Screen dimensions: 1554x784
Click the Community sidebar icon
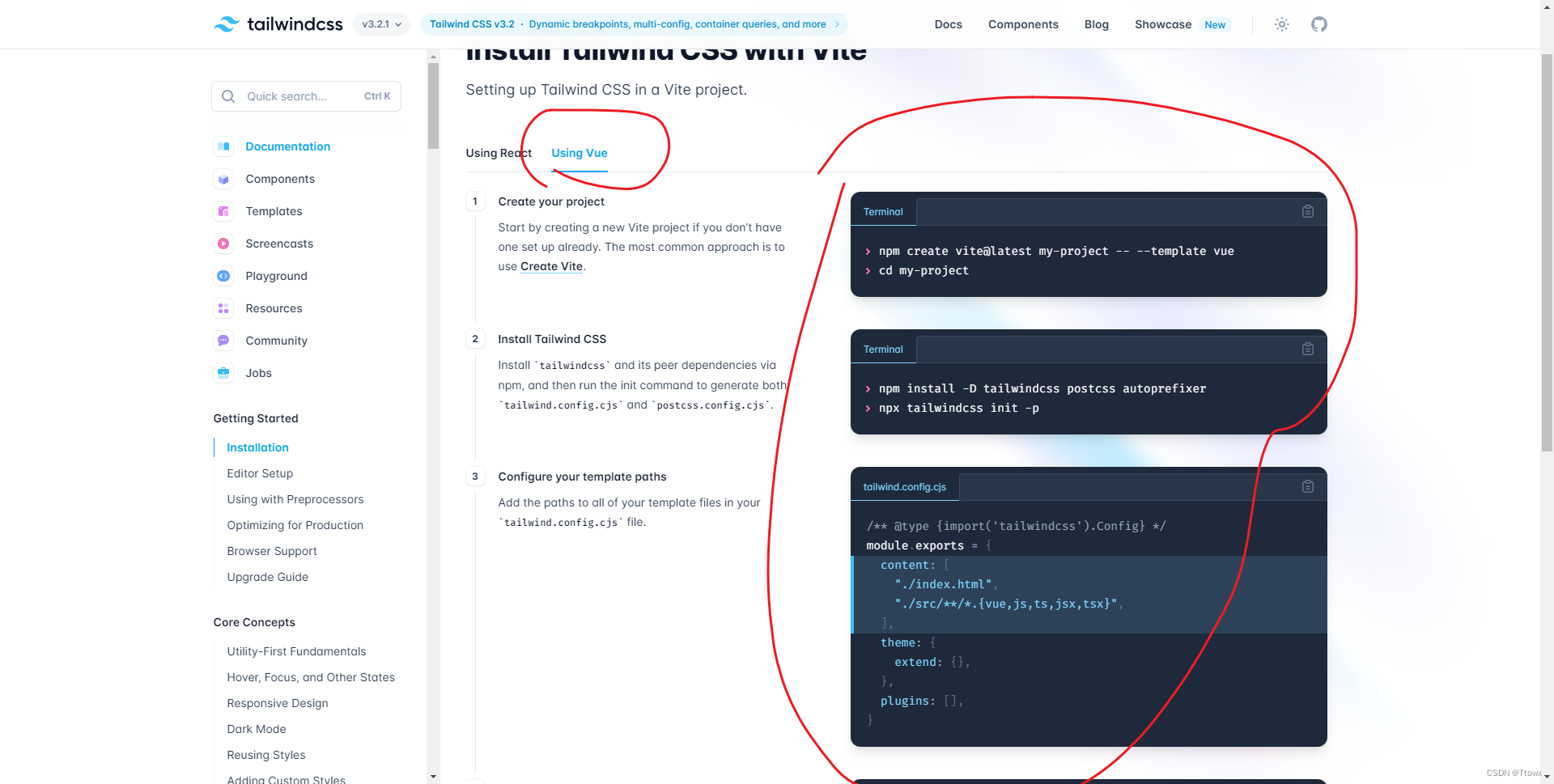(x=223, y=341)
